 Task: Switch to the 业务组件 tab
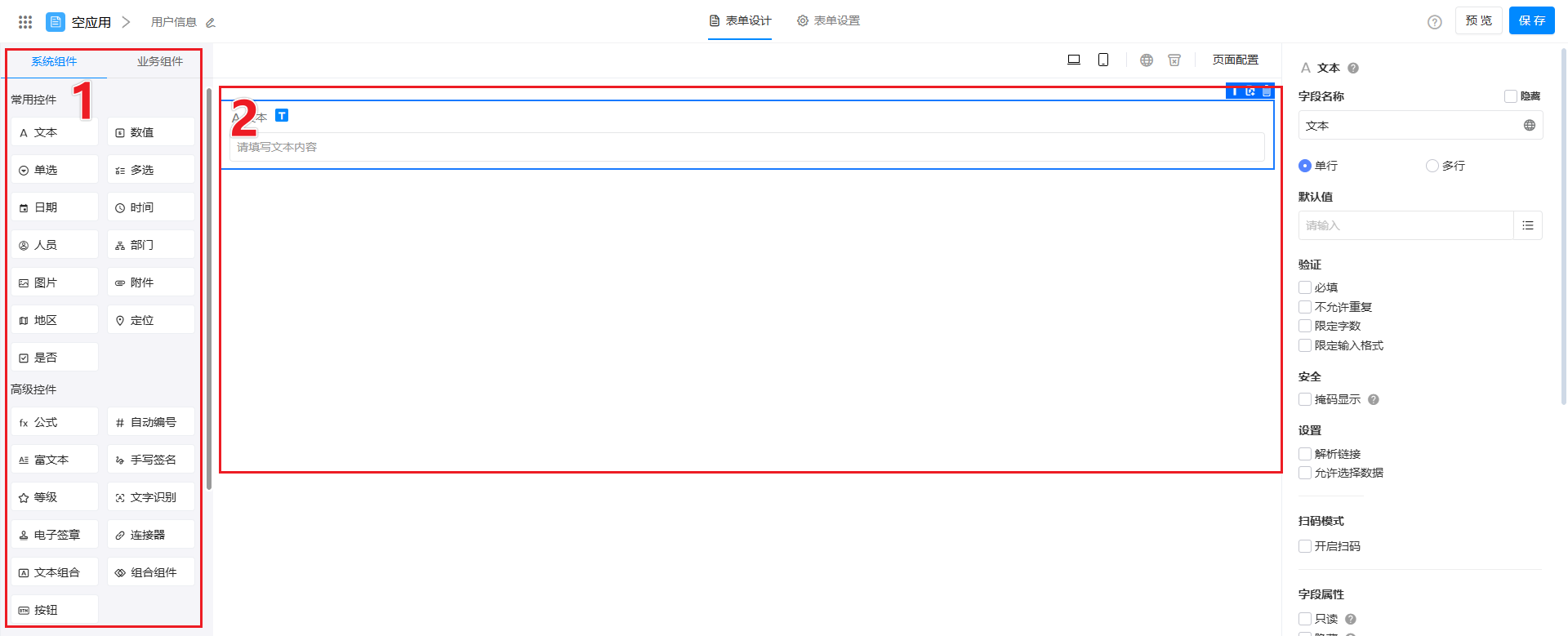pyautogui.click(x=159, y=61)
